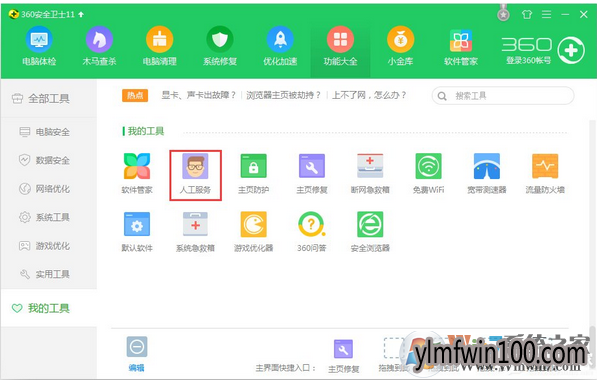
Task: Click the orange 热点 tag
Action: click(x=135, y=95)
